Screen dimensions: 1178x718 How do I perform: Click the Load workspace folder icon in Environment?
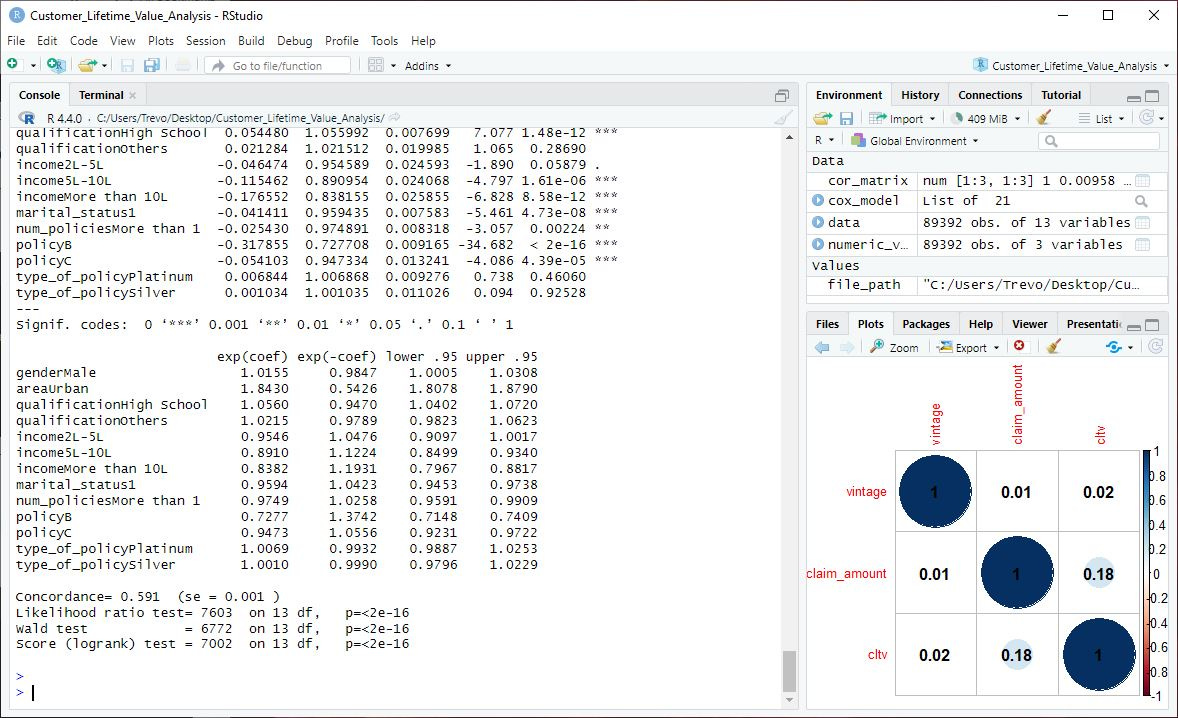coord(823,118)
